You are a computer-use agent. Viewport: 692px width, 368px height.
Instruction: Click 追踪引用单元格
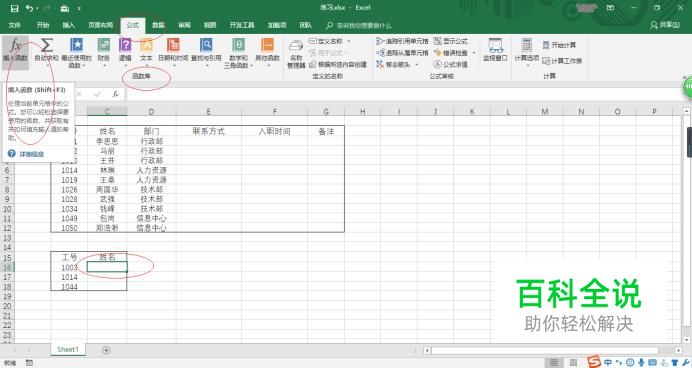pos(402,41)
